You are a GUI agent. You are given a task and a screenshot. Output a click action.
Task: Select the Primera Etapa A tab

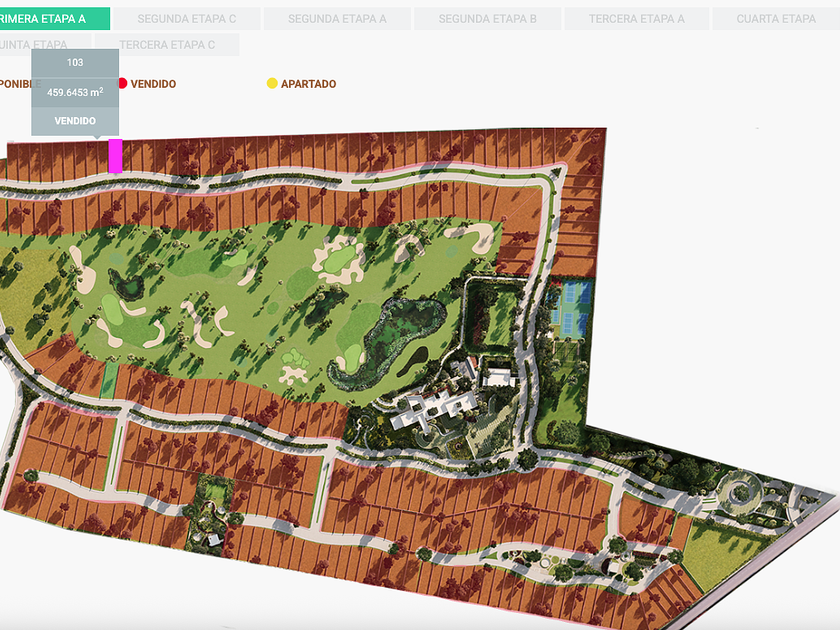pos(54,19)
